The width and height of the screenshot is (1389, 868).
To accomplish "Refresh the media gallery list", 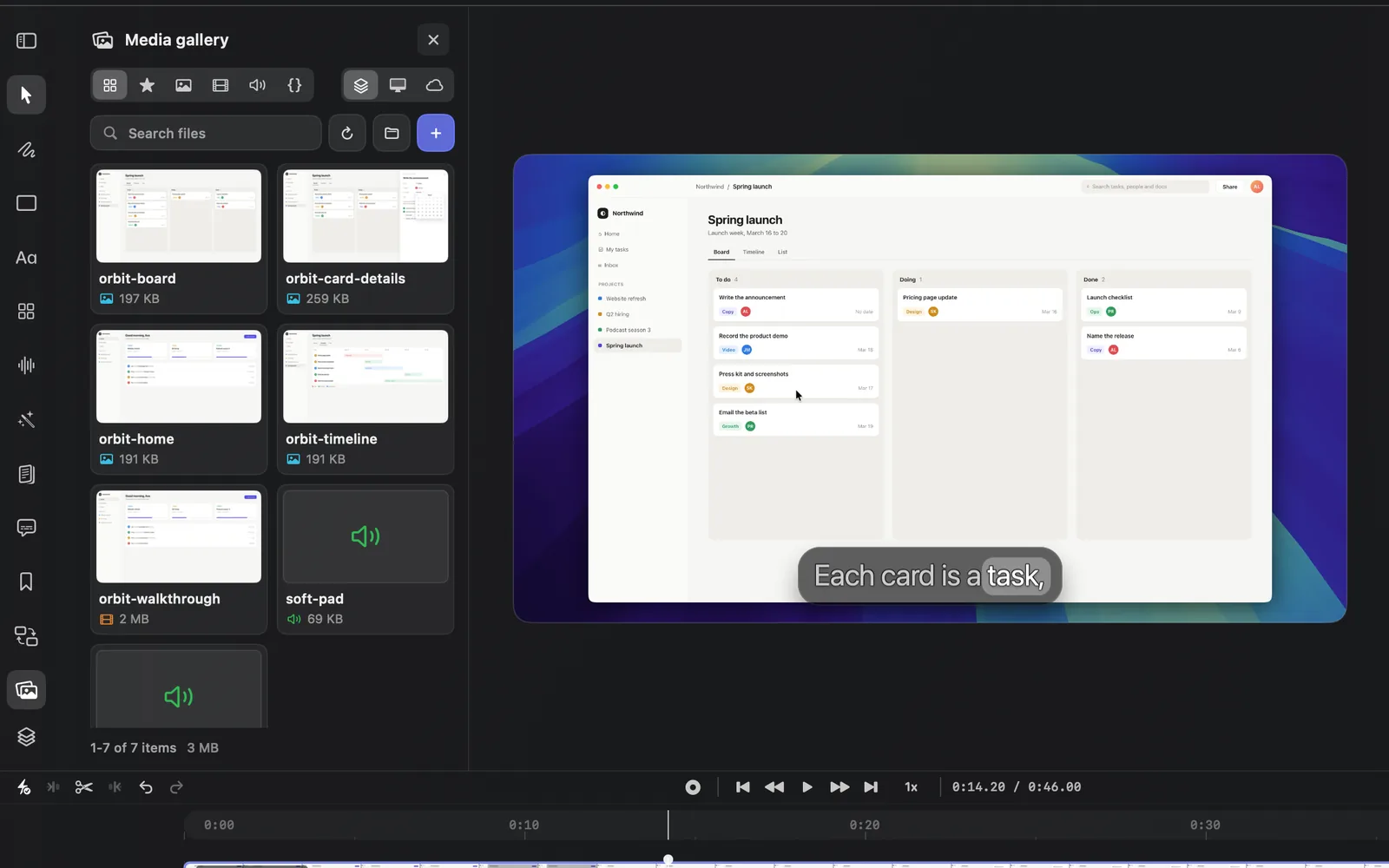I will [x=347, y=133].
